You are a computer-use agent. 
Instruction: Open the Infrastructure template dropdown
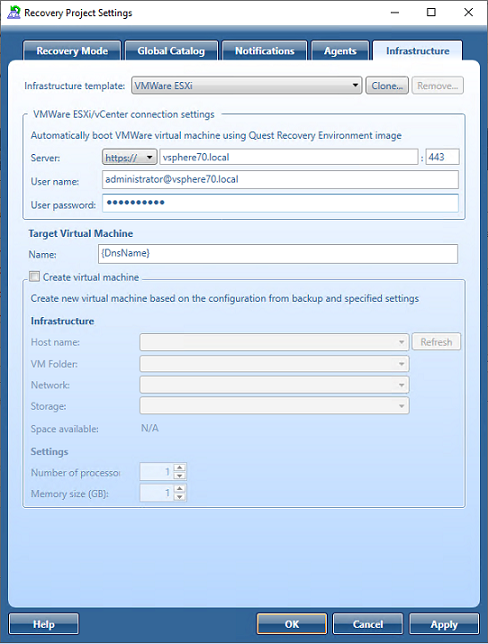click(x=246, y=85)
